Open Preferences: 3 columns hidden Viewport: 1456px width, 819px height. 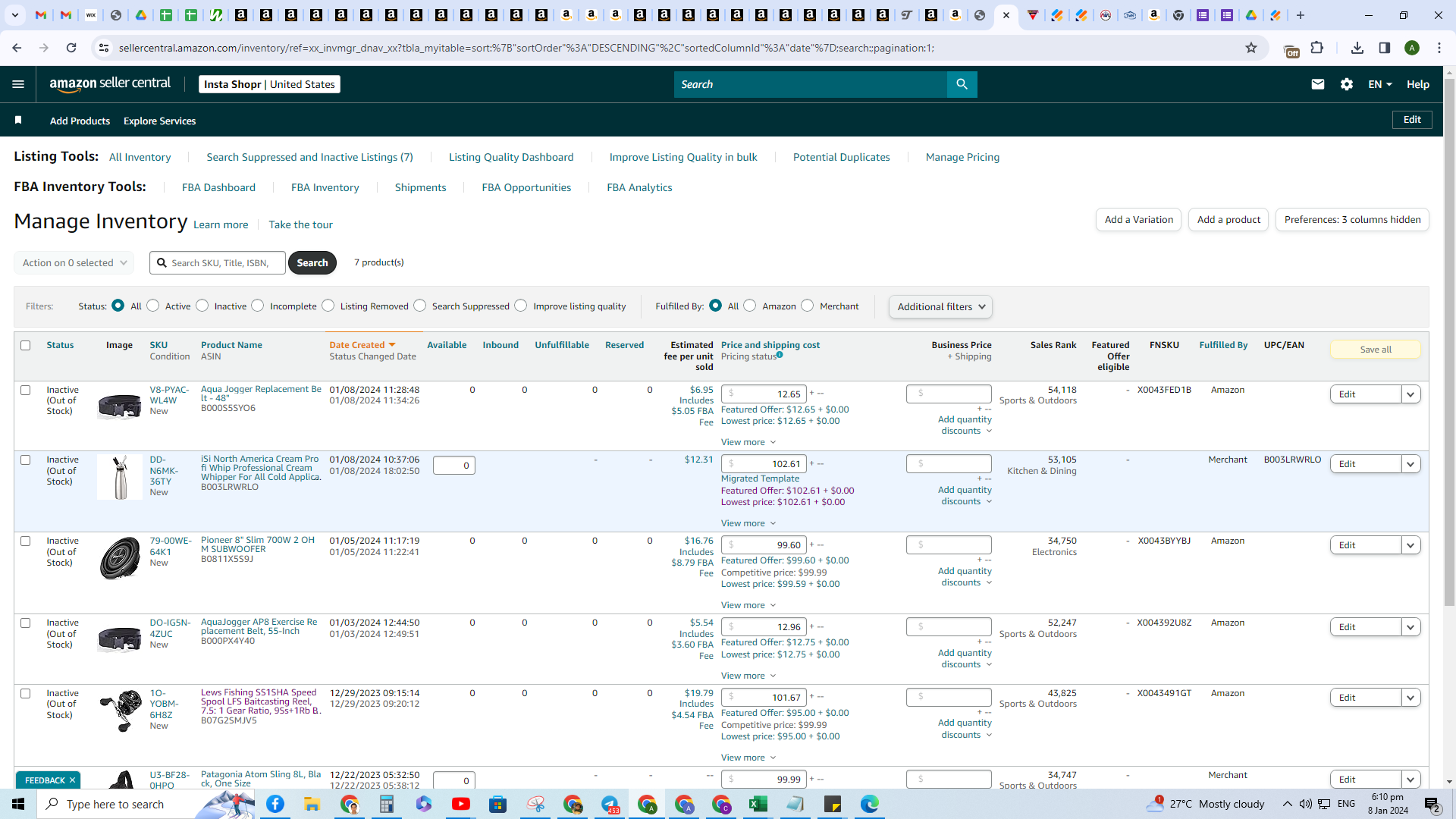[x=1353, y=220]
